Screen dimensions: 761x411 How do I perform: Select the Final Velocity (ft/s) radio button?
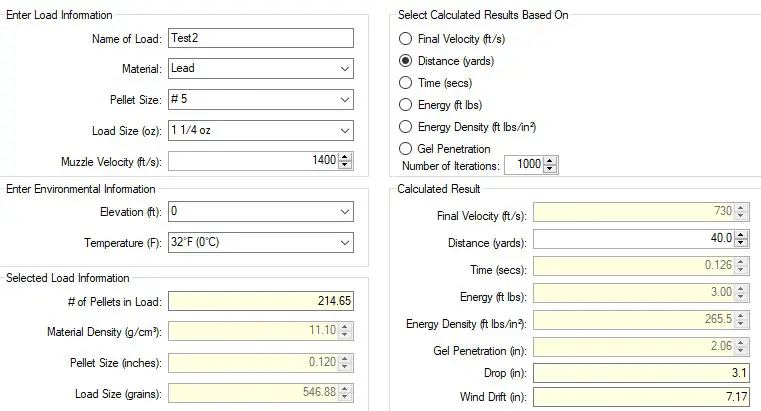point(405,39)
